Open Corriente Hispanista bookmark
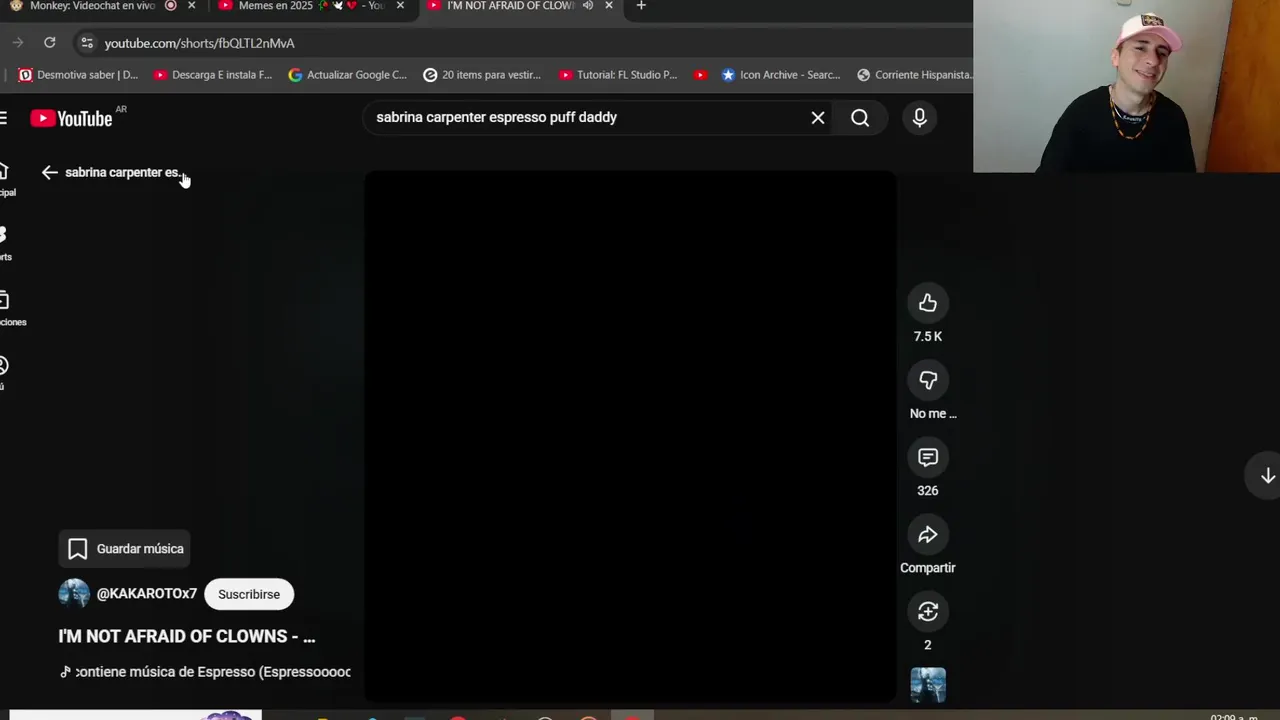The height and width of the screenshot is (720, 1280). point(915,75)
